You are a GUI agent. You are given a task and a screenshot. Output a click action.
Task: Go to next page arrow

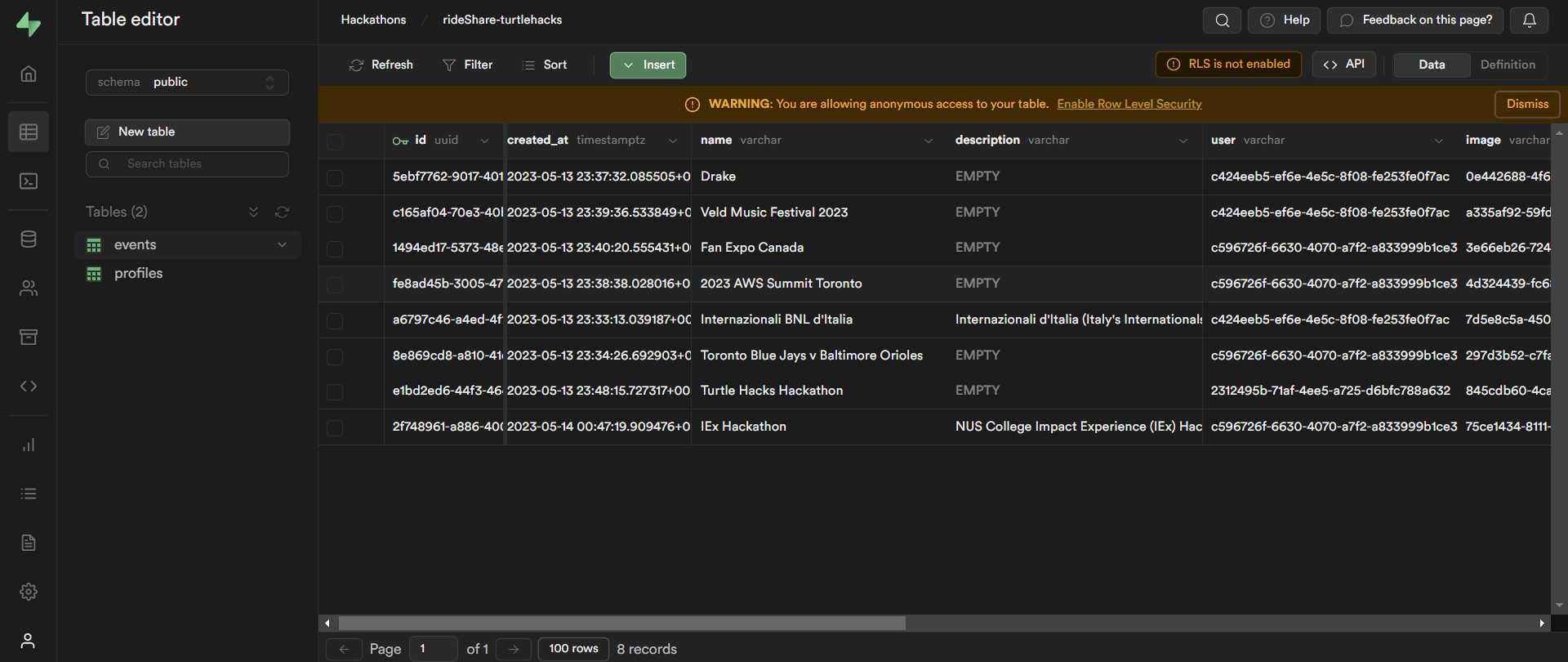point(514,649)
